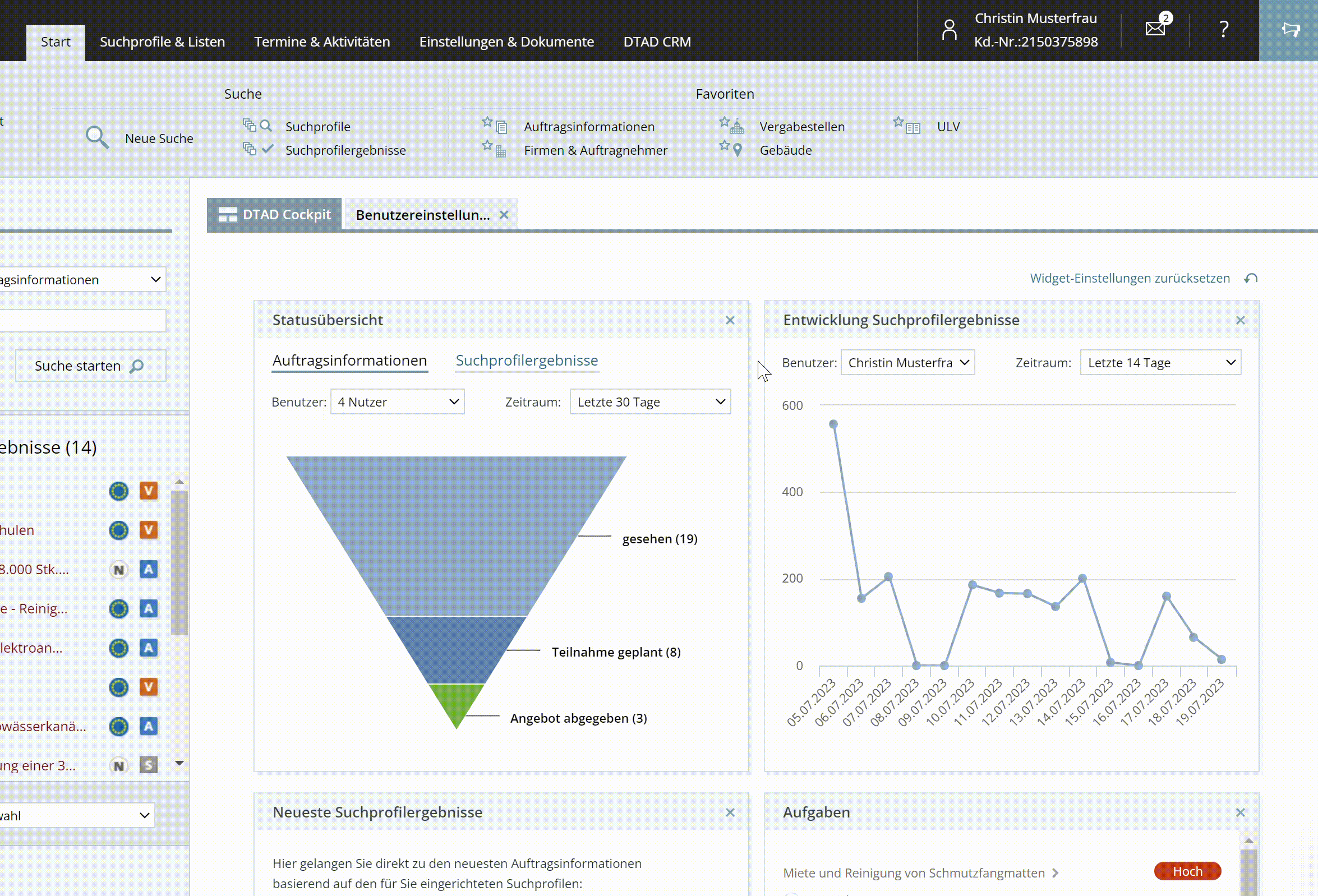Open the Letzte 14 Tage Zeitraum dropdown
Image resolution: width=1318 pixels, height=896 pixels.
pos(1160,362)
